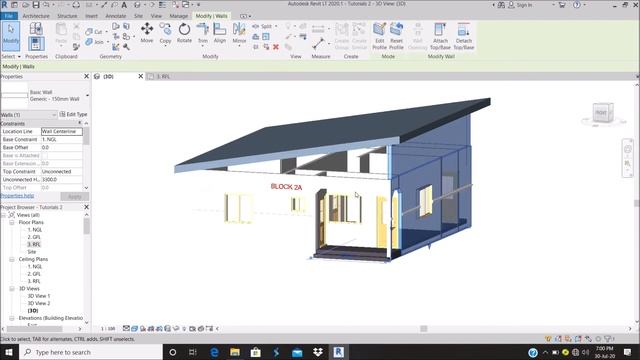Click the Properties help link
This screenshot has width=640, height=360.
pyautogui.click(x=18, y=196)
